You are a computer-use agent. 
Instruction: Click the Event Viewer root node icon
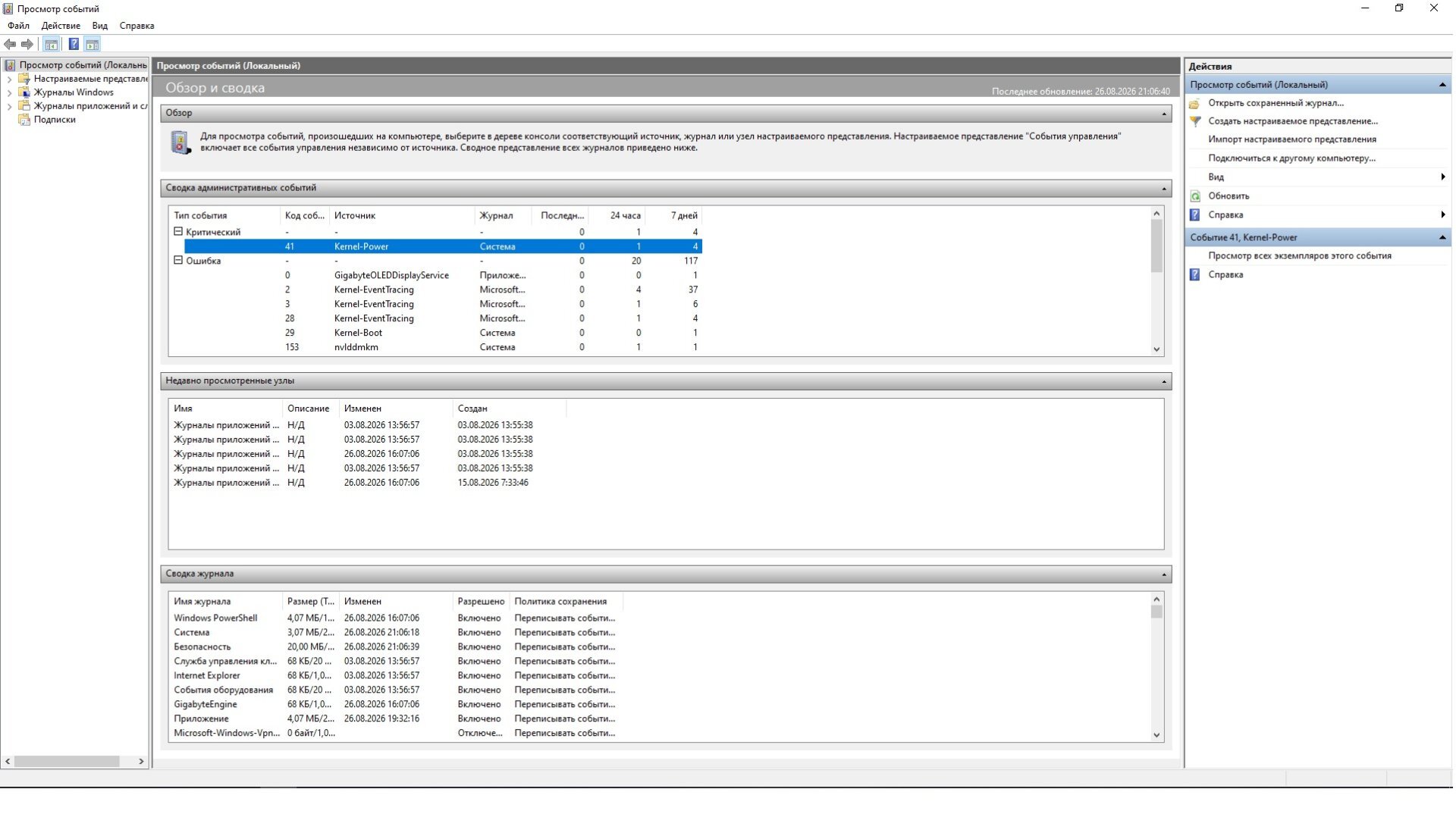[x=10, y=65]
